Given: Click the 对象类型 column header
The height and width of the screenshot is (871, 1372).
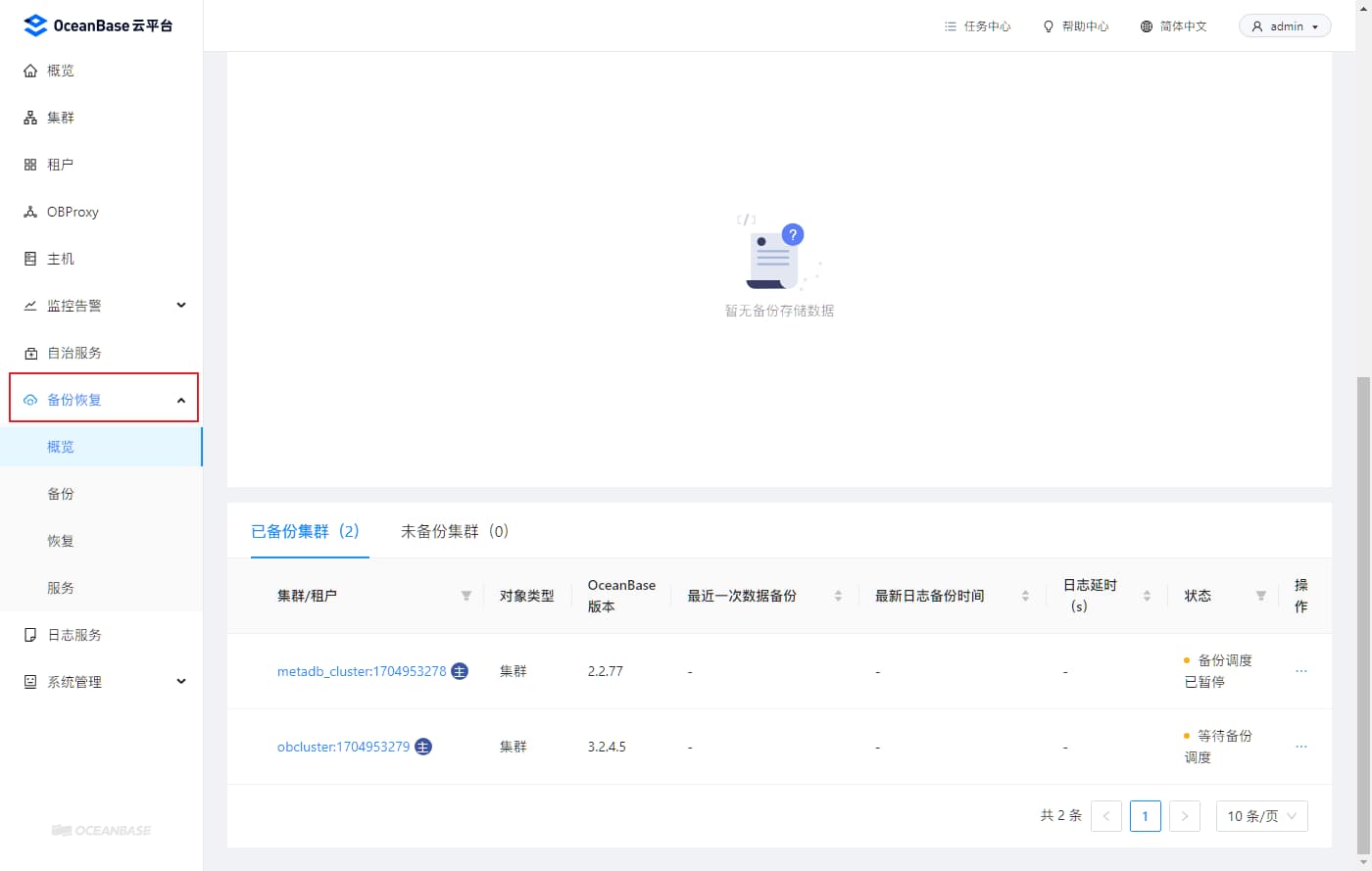Looking at the screenshot, I should click(x=527, y=596).
